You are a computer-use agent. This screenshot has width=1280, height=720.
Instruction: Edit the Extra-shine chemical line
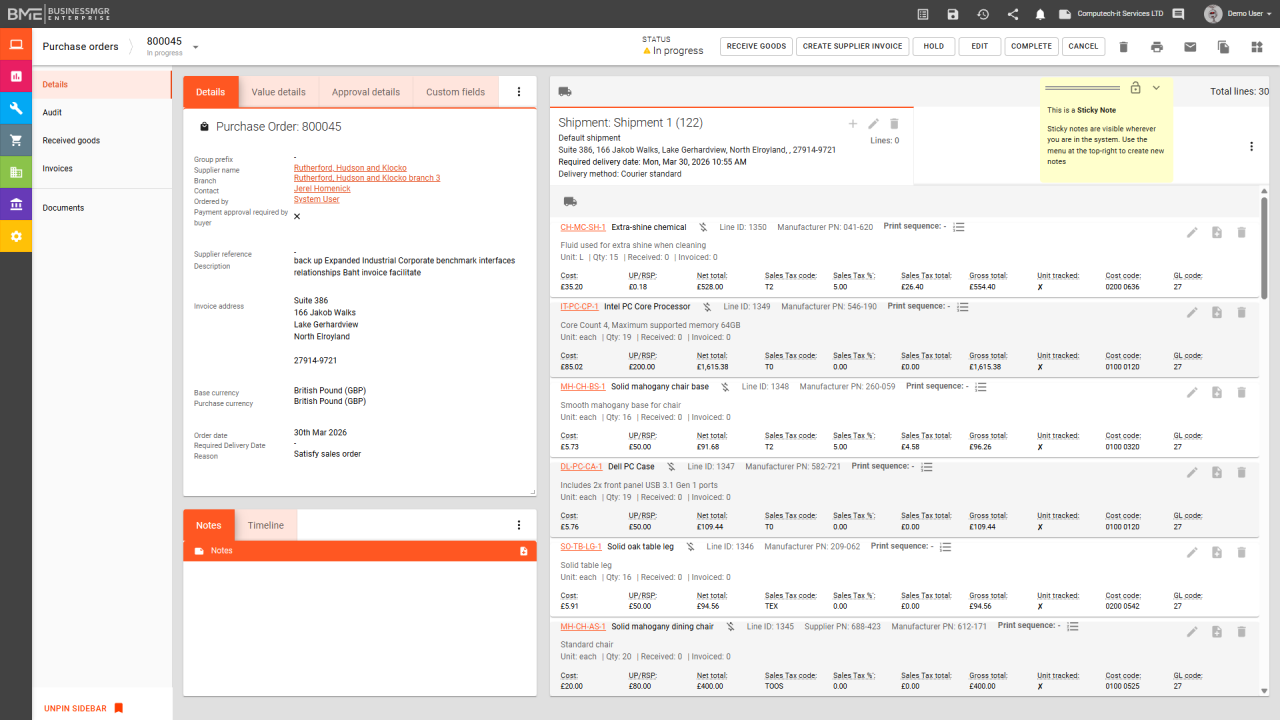[1192, 232]
